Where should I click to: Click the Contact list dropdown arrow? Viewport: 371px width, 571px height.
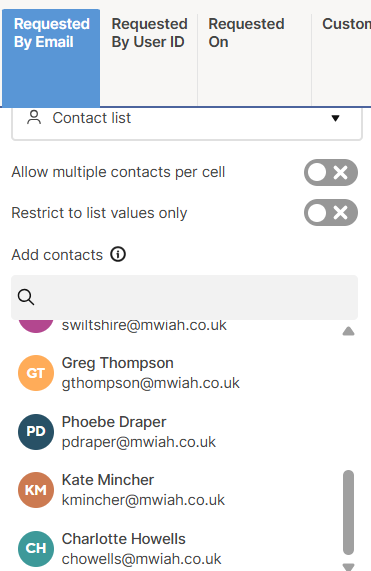coord(335,118)
